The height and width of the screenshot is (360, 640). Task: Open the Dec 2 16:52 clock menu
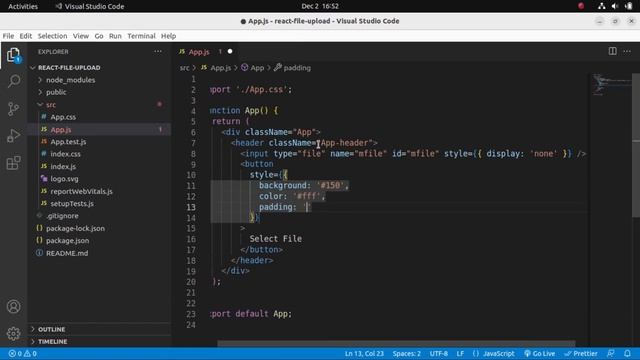(x=320, y=6)
